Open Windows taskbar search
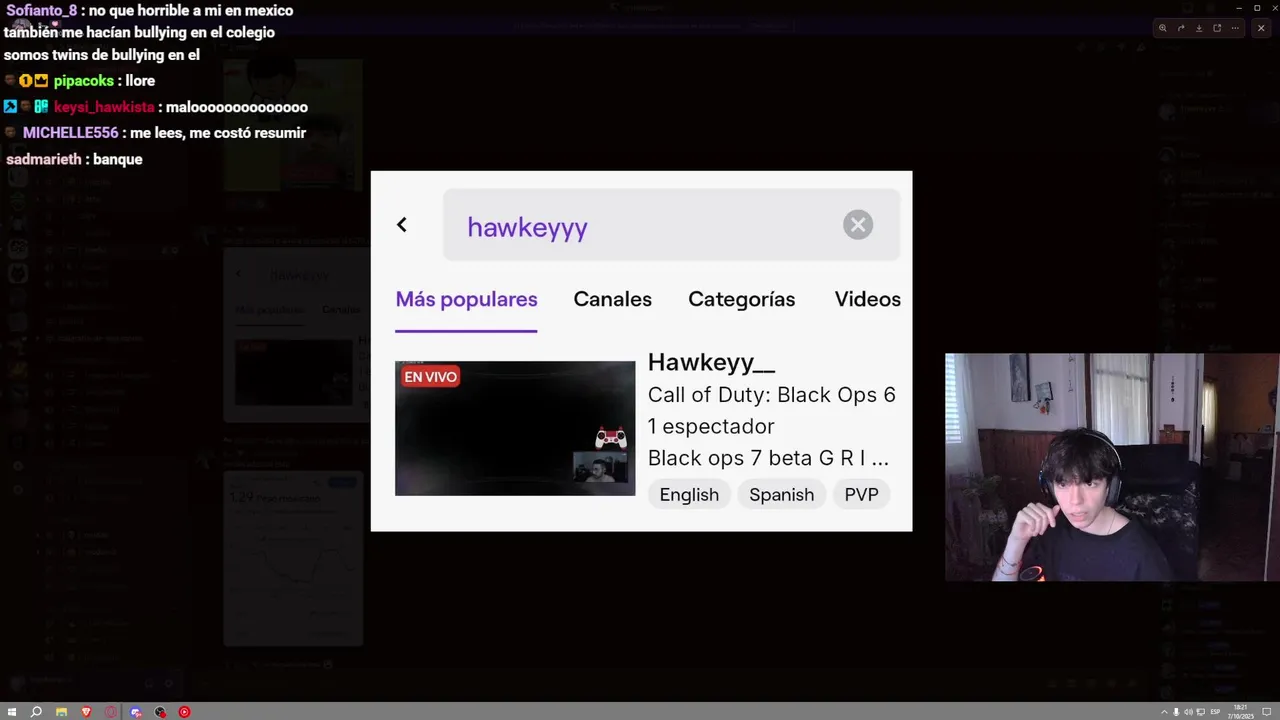The width and height of the screenshot is (1280, 720). [36, 712]
